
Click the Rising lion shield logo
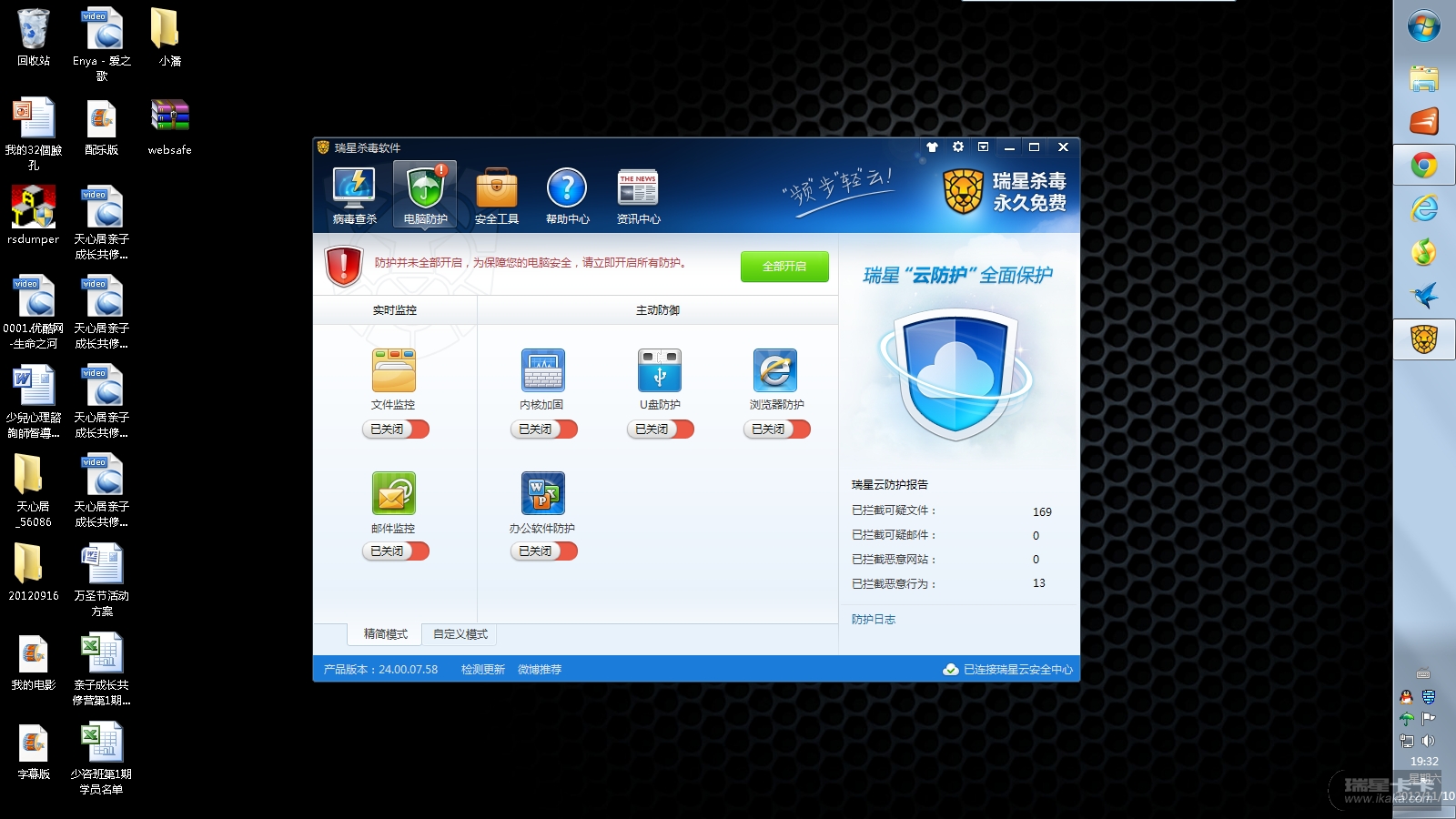[x=964, y=191]
